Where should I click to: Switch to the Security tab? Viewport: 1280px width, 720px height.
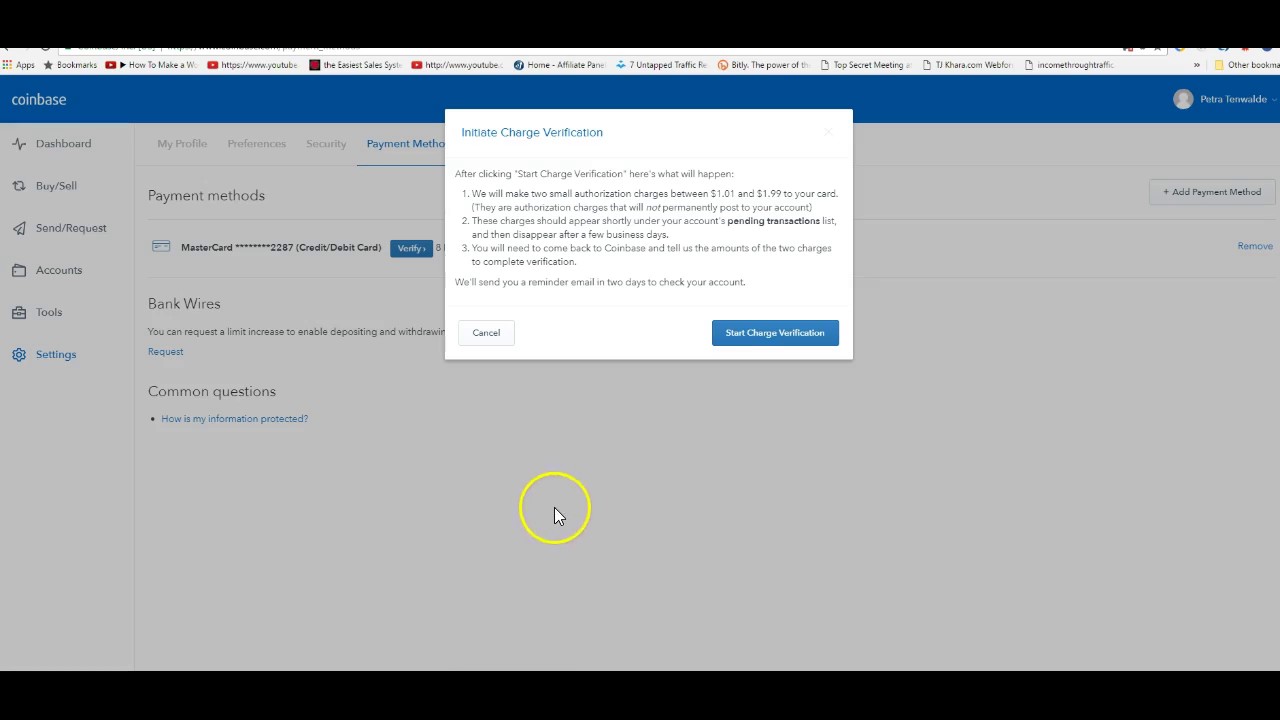[326, 144]
